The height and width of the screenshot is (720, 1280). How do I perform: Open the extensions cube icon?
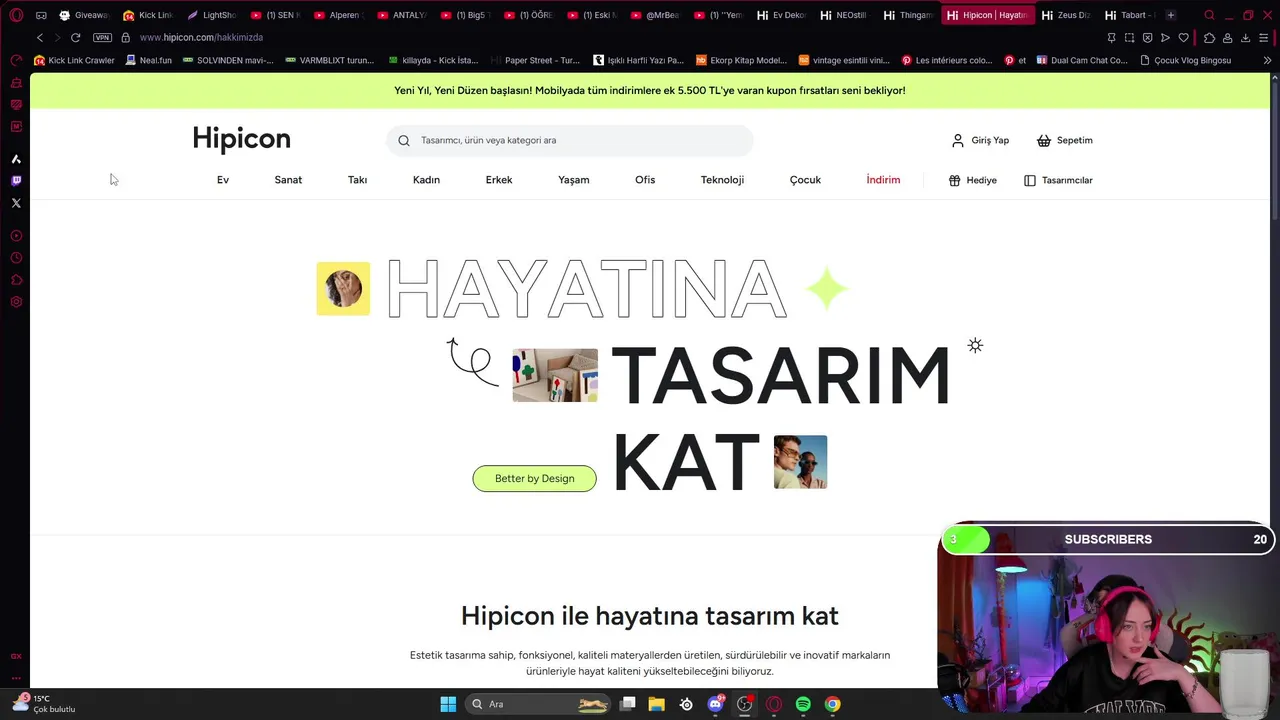pos(1209,38)
